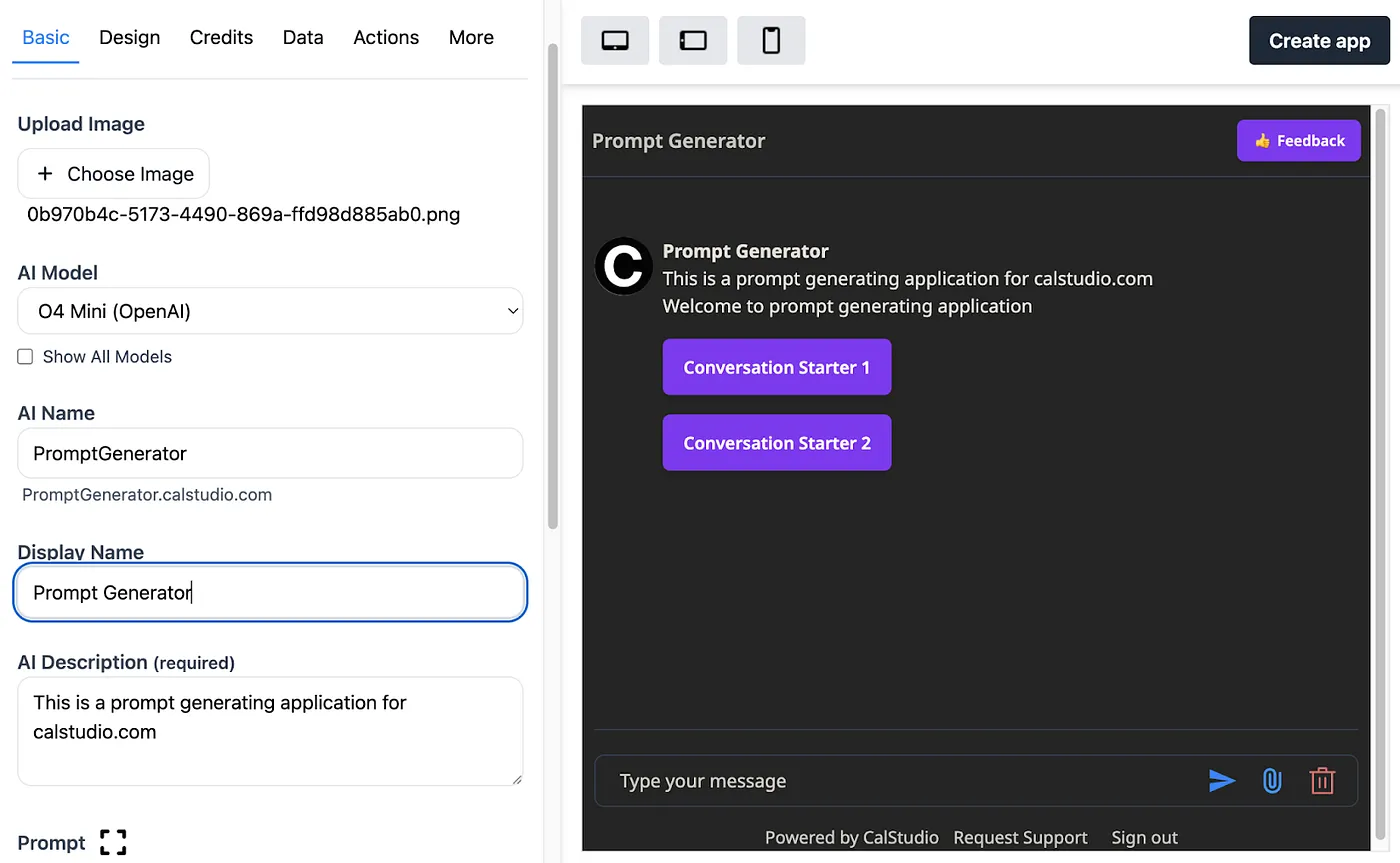Enable the Show All Models checkbox
1400x863 pixels.
24,356
